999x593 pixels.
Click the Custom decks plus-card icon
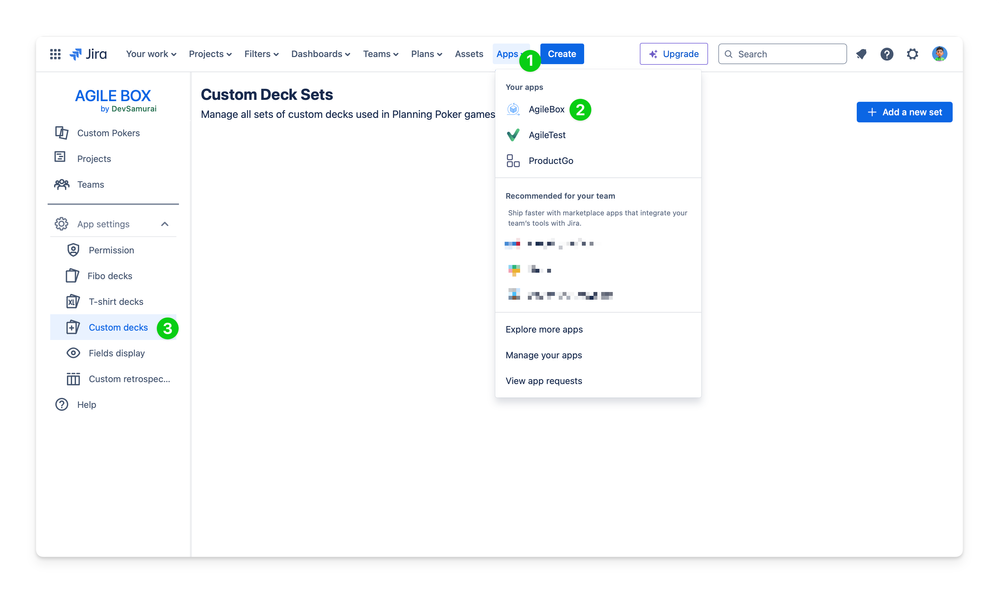73,327
